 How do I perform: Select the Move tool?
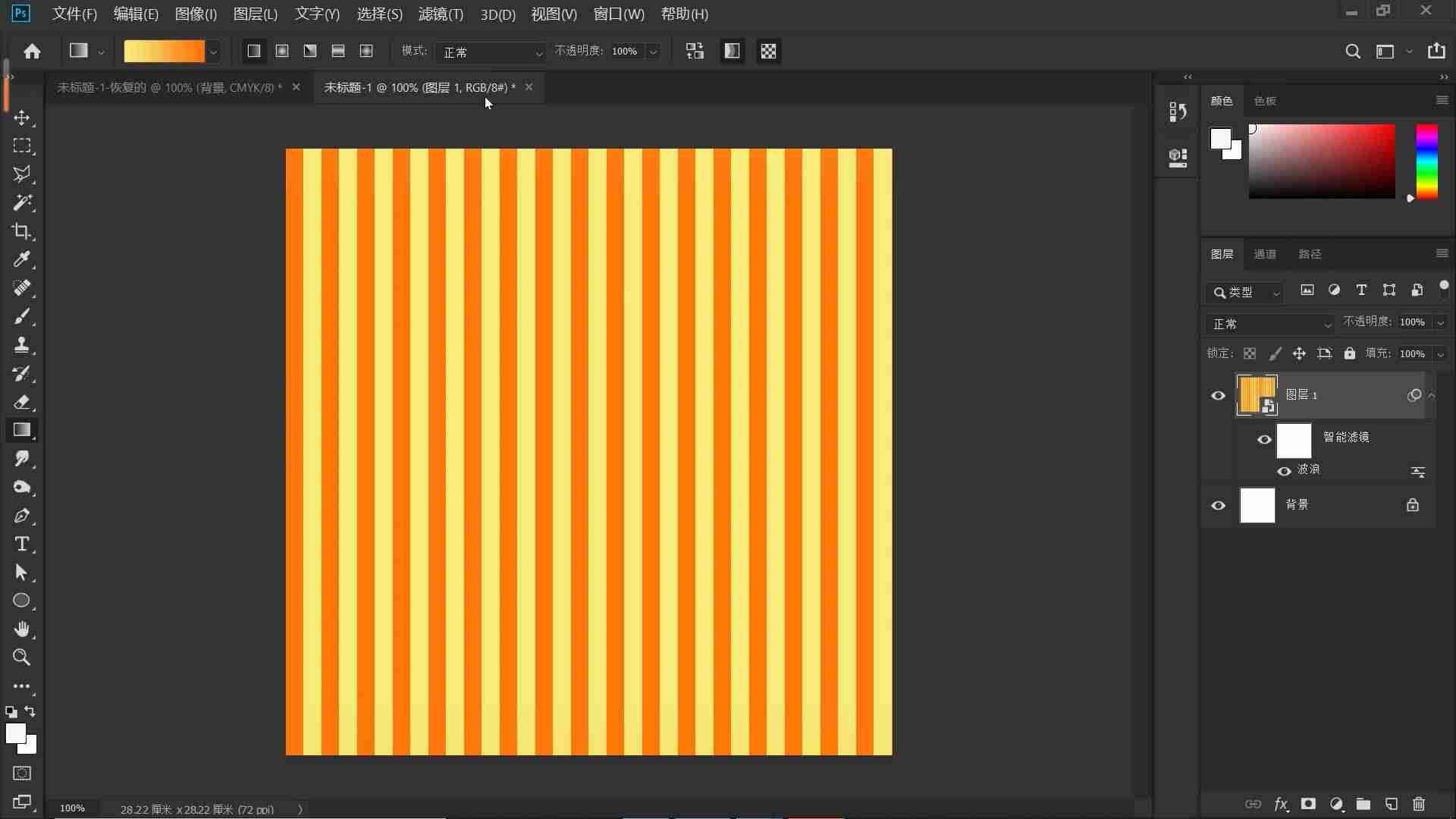click(x=22, y=118)
